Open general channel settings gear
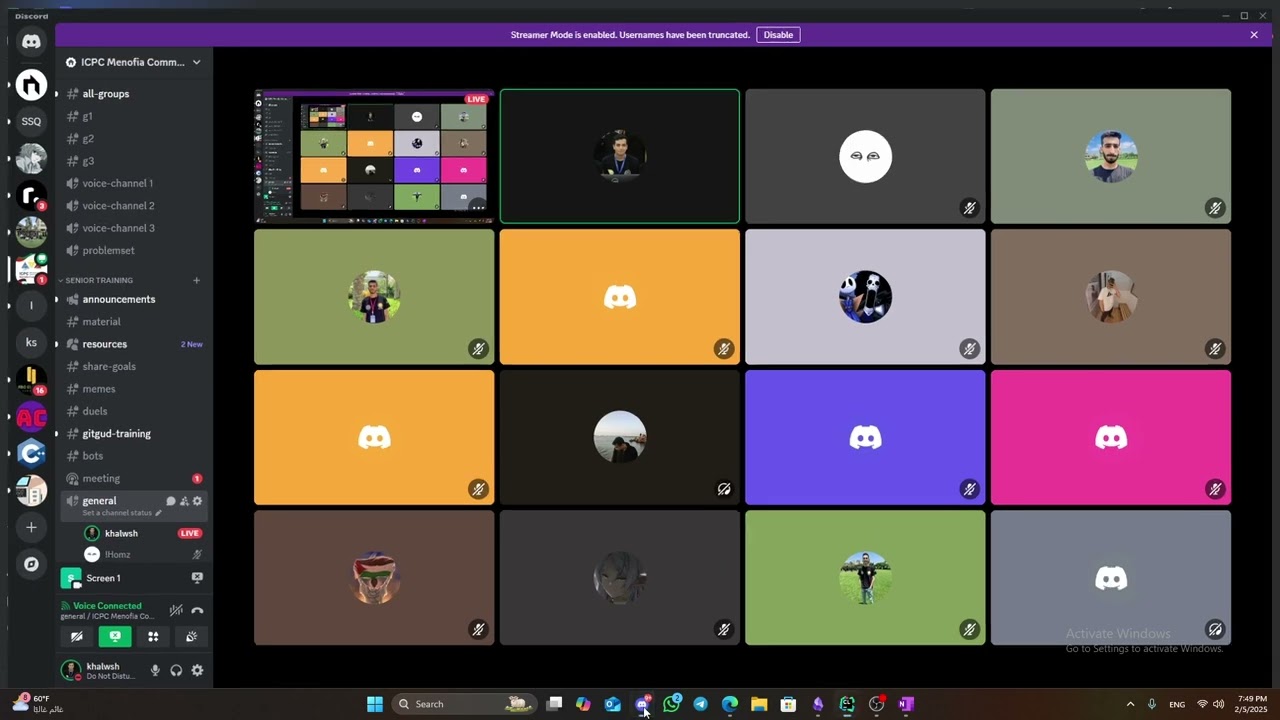The height and width of the screenshot is (720, 1280). coord(197,501)
